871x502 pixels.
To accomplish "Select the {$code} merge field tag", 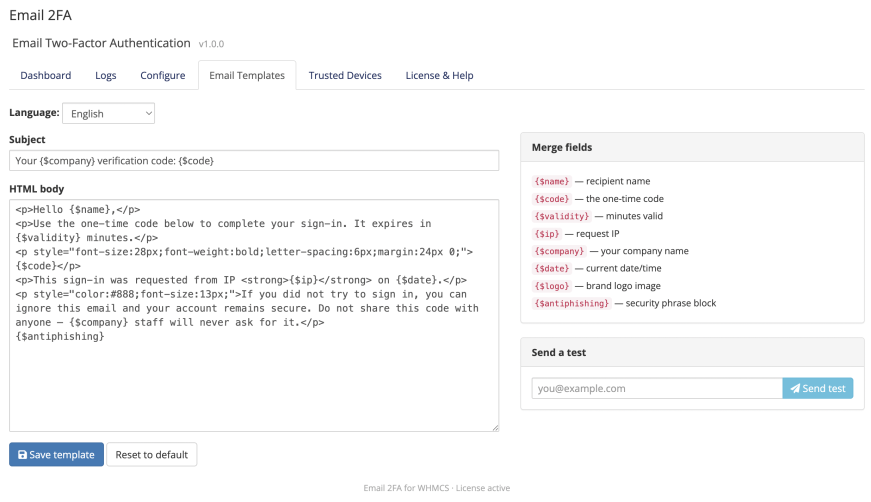I will pyautogui.click(x=552, y=199).
